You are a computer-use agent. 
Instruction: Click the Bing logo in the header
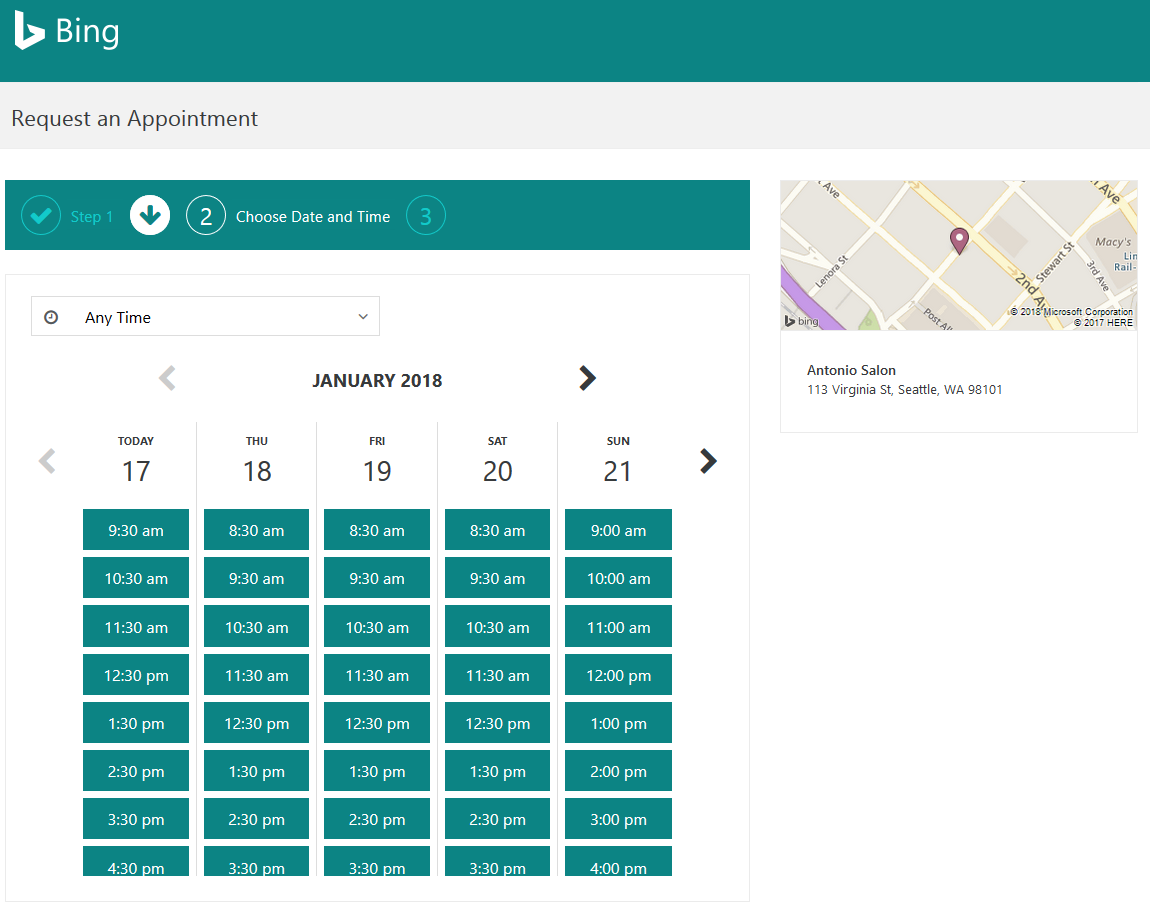67,32
